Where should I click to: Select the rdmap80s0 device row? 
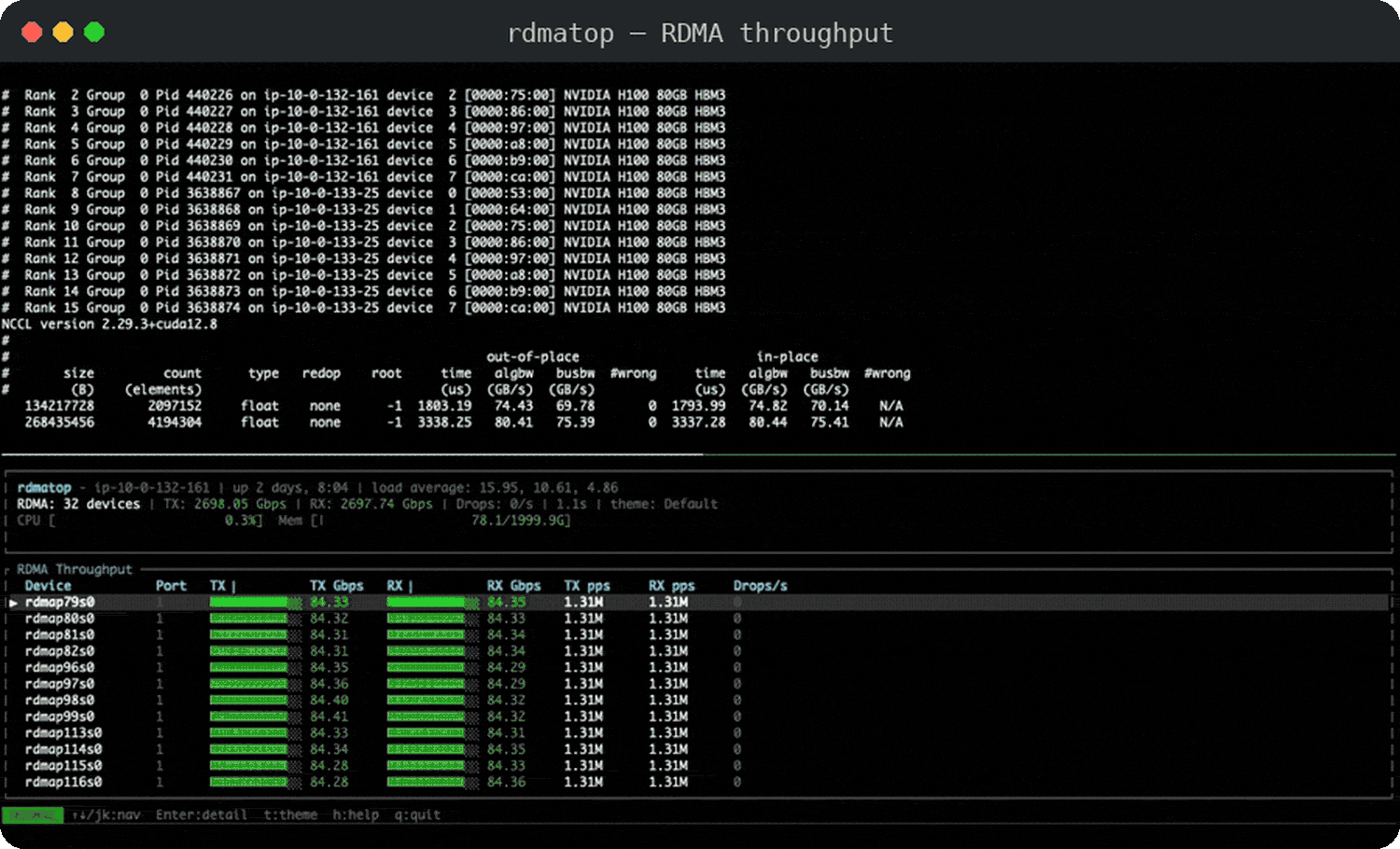click(698, 619)
